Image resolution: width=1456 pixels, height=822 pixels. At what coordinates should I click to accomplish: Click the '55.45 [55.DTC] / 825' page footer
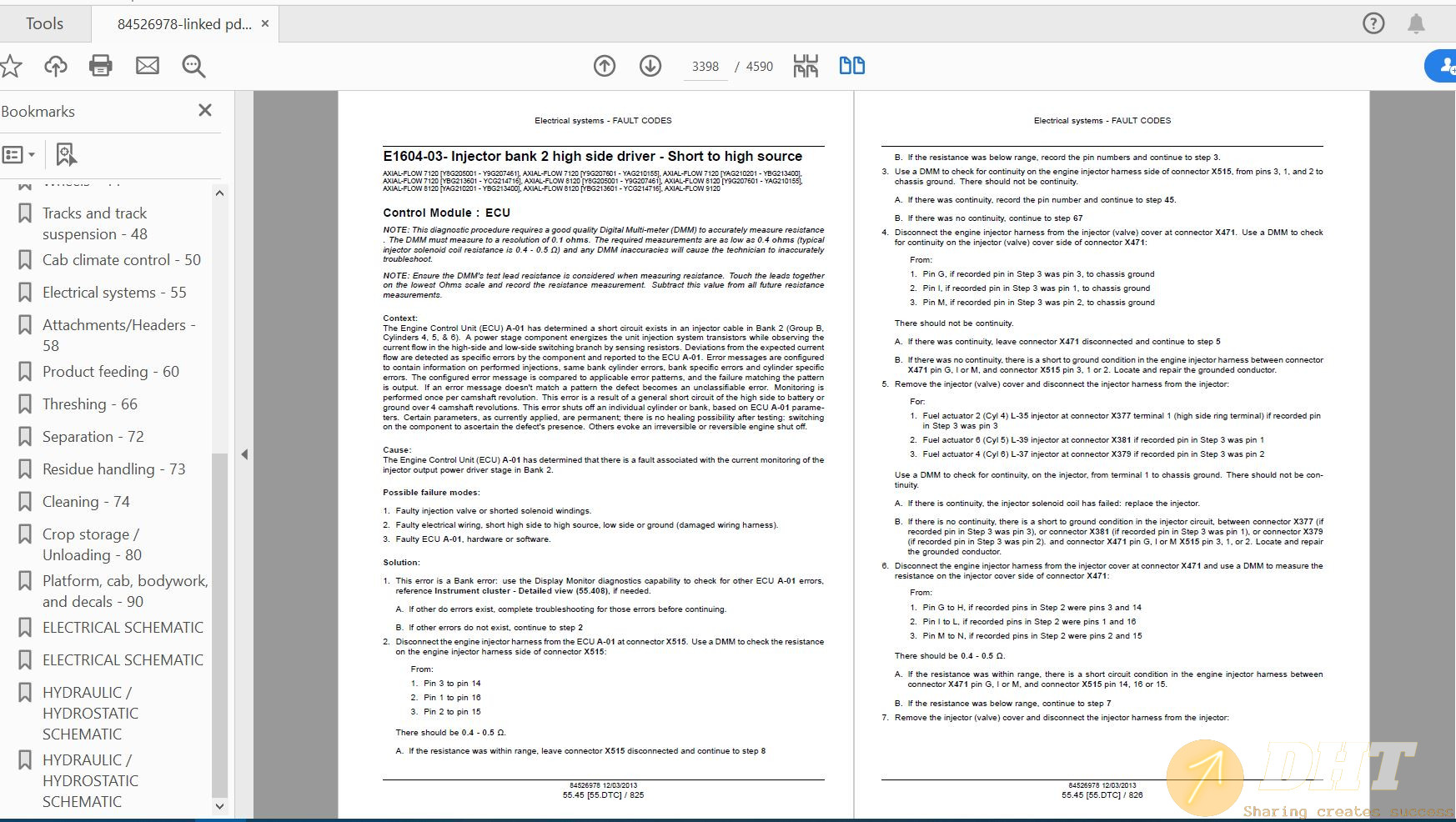coord(603,795)
